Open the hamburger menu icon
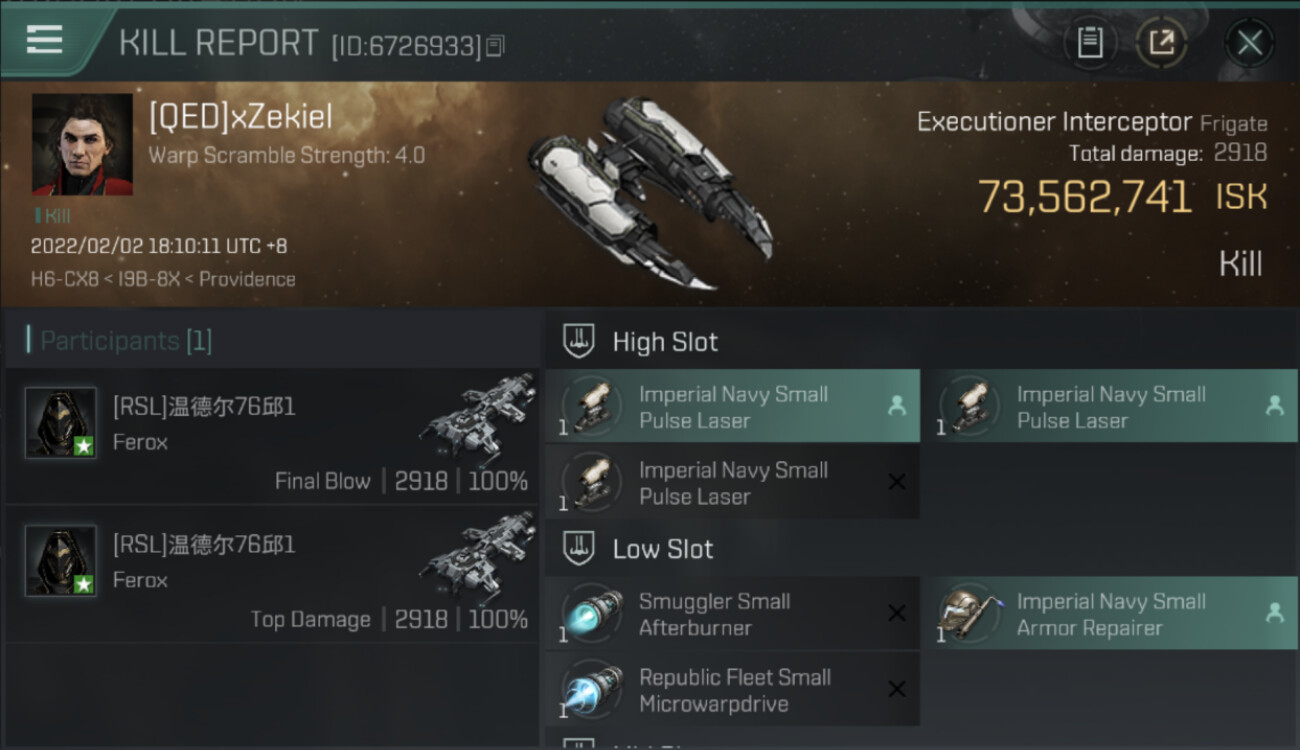Viewport: 1300px width, 750px height. (44, 40)
